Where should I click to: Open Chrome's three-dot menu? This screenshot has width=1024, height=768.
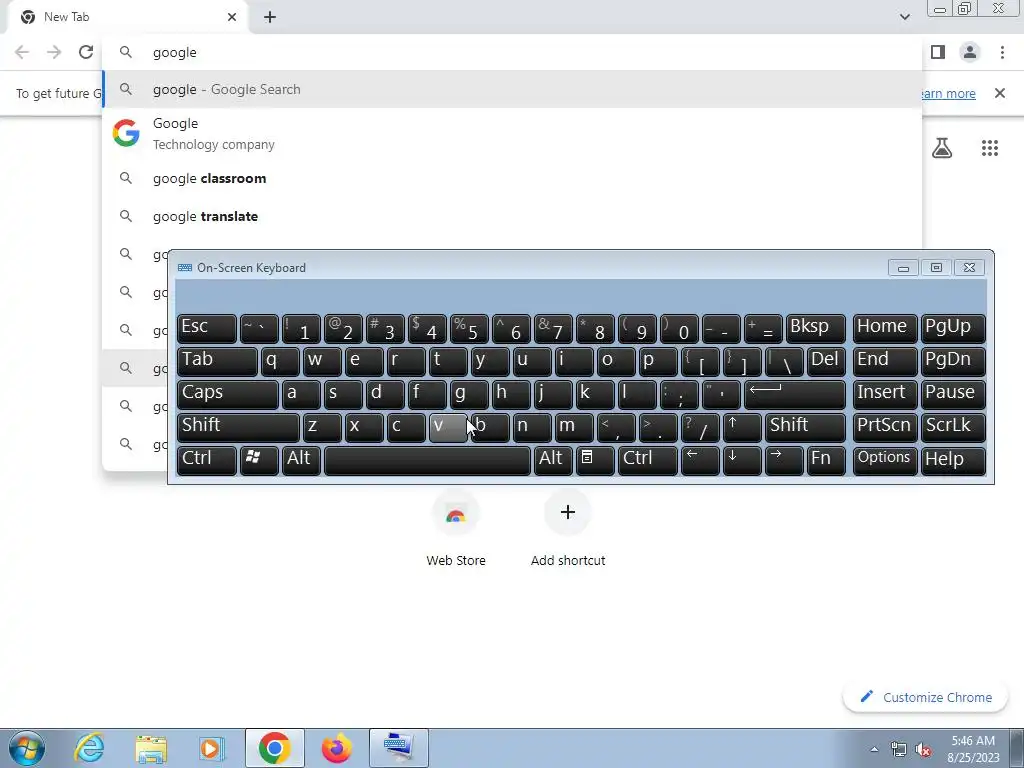[x=1002, y=52]
